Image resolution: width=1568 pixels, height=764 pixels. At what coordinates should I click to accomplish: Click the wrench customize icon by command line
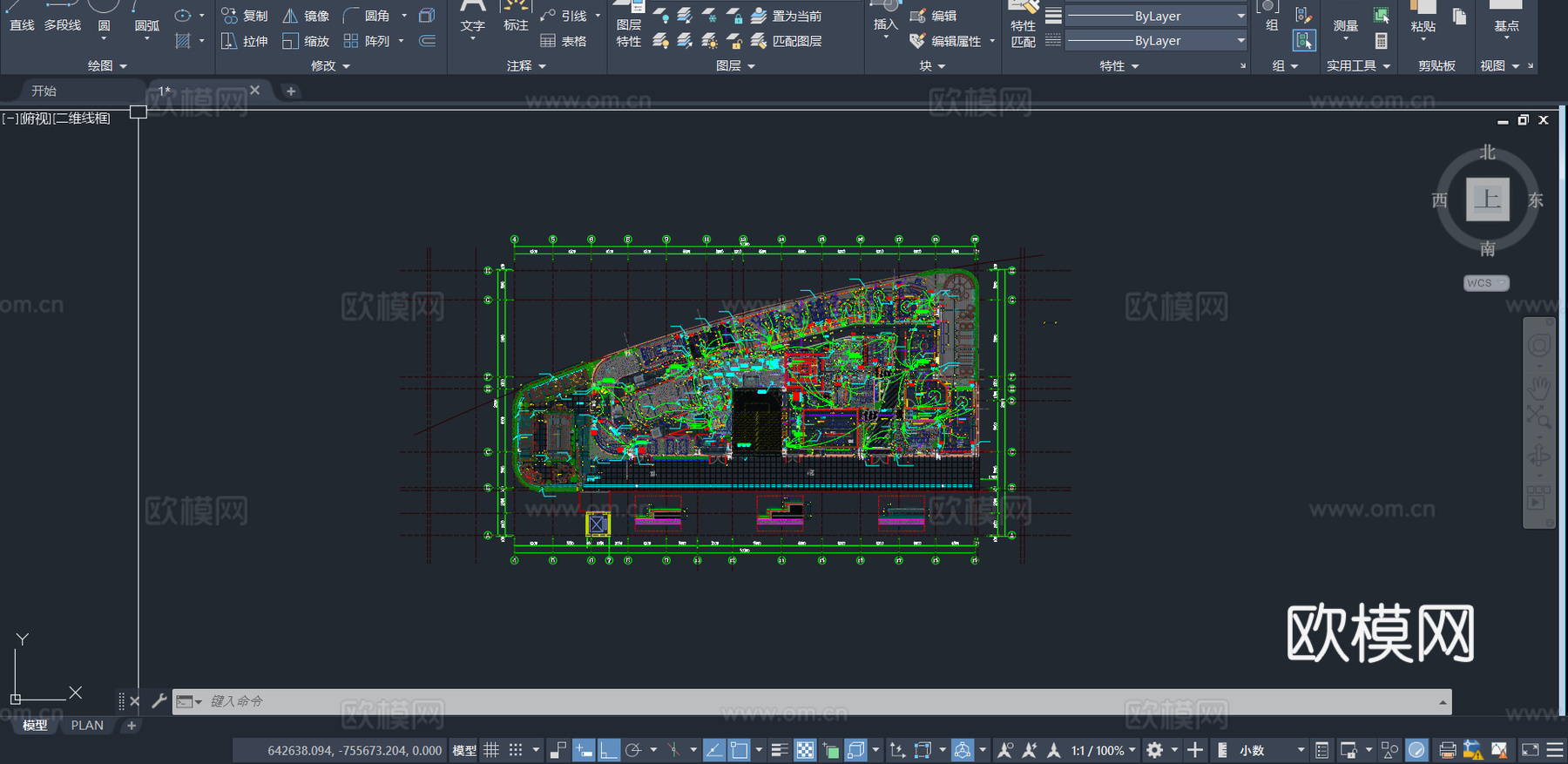point(159,700)
